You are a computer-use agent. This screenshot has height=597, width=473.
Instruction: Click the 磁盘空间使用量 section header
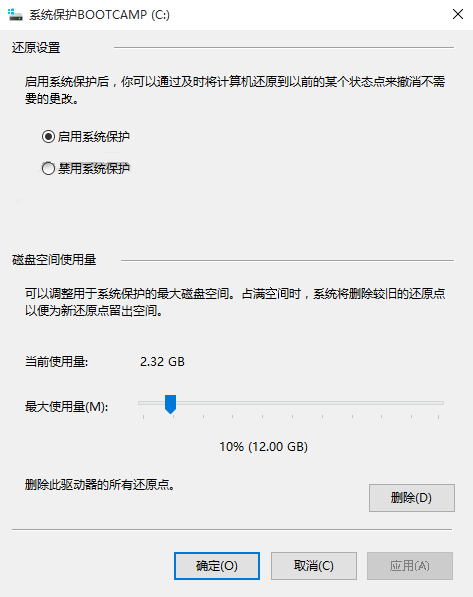[x=54, y=260]
